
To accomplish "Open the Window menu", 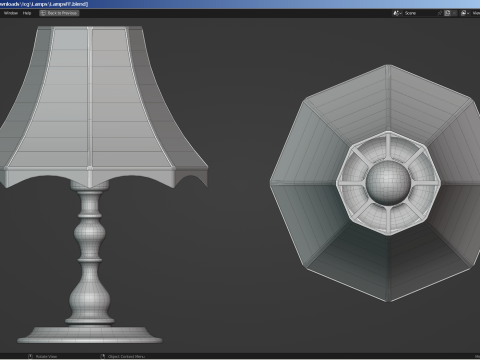I will (x=11, y=13).
